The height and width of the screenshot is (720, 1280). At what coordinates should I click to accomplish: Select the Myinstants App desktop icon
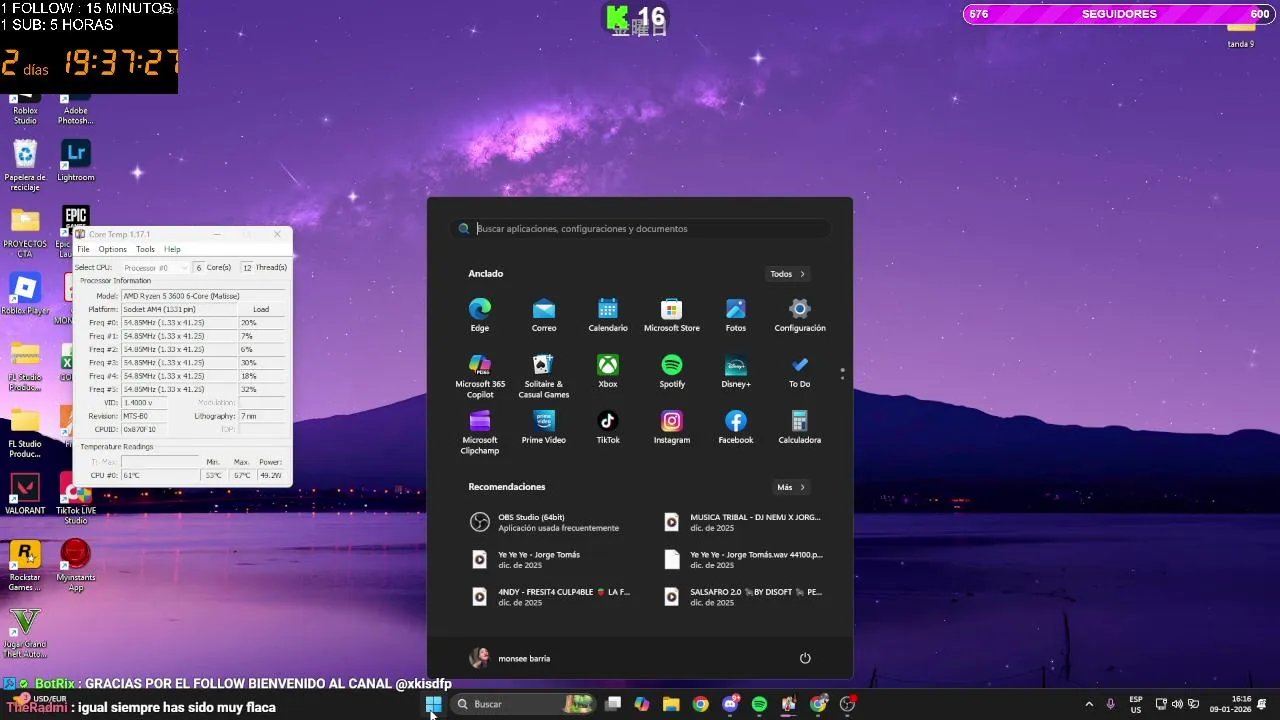coord(76,565)
